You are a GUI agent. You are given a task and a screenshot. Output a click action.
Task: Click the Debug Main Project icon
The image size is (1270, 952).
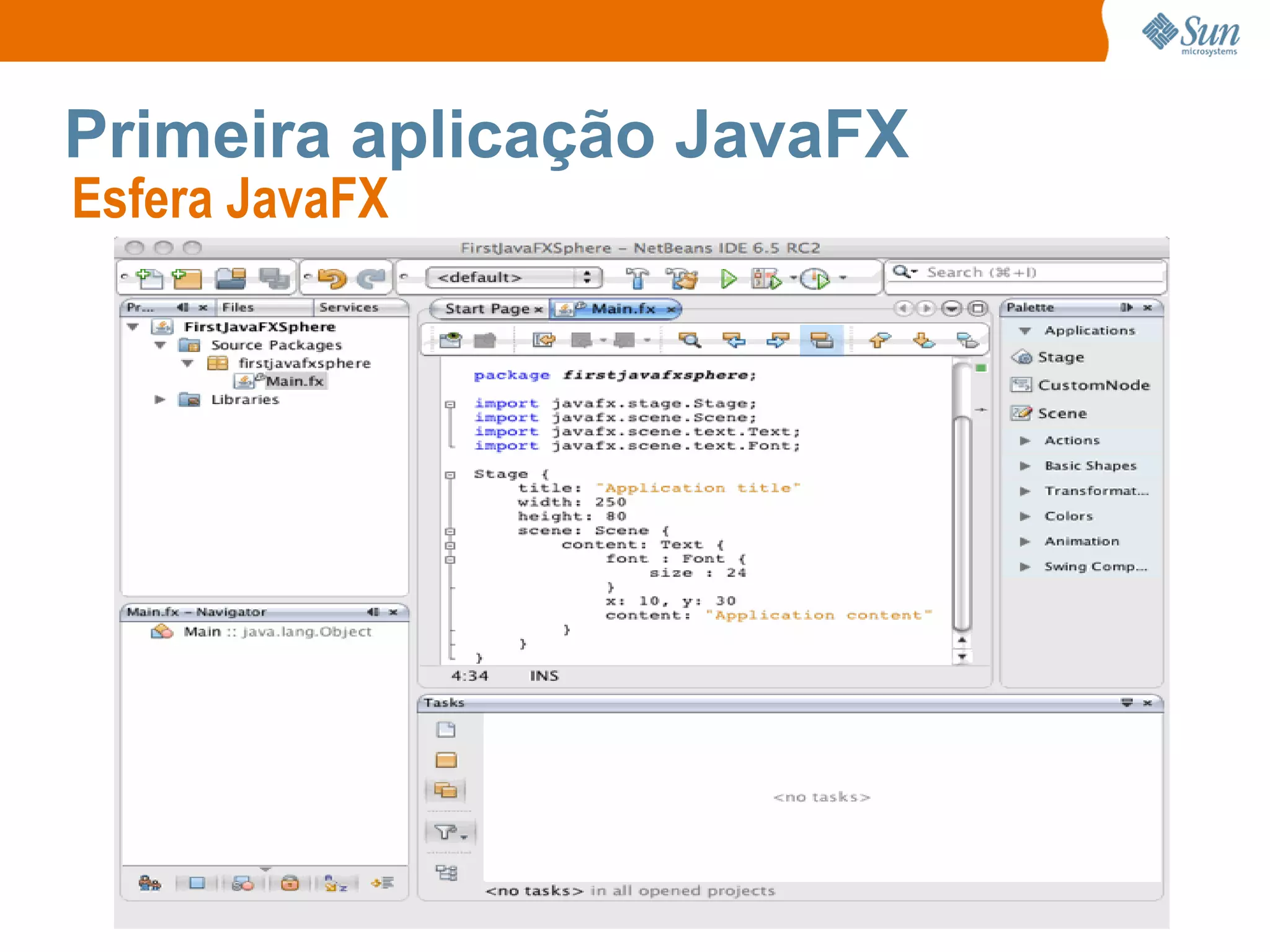tap(766, 279)
